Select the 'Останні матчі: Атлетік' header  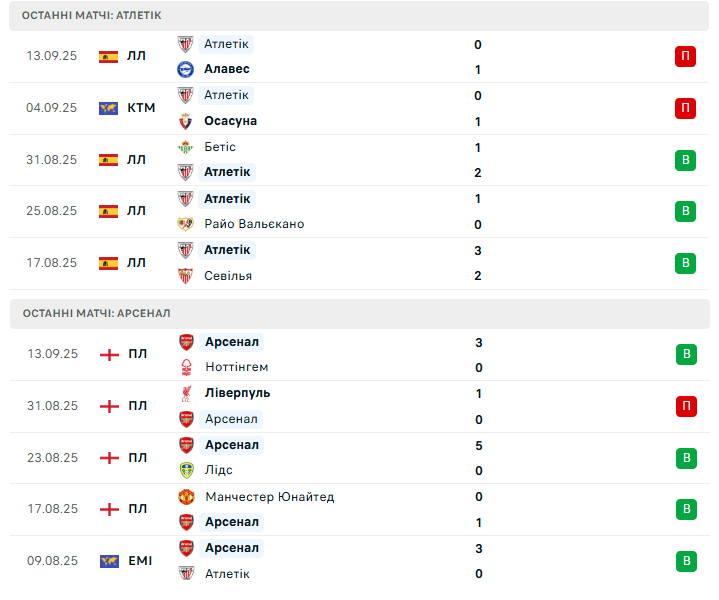tap(359, 16)
